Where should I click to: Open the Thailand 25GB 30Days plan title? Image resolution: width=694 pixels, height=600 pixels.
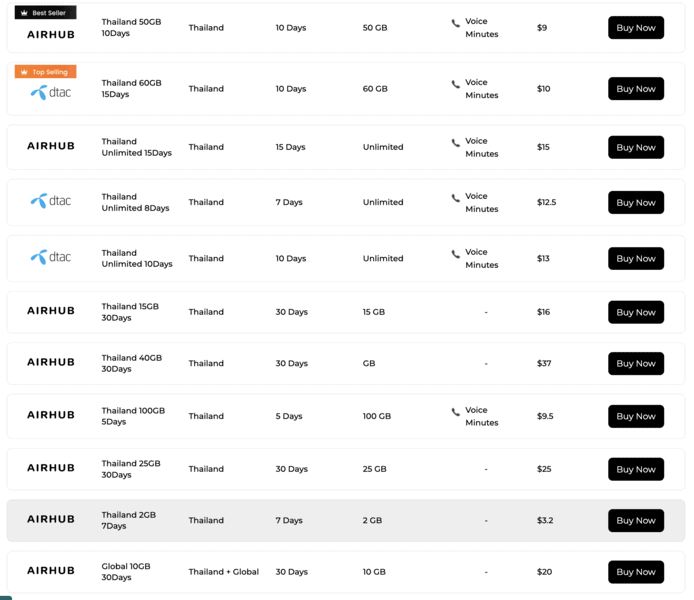point(131,469)
